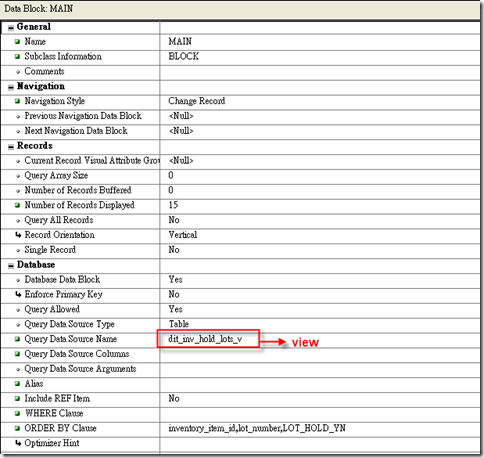
Task: Click the Query Data Source Columns value field
Action: coord(320,354)
